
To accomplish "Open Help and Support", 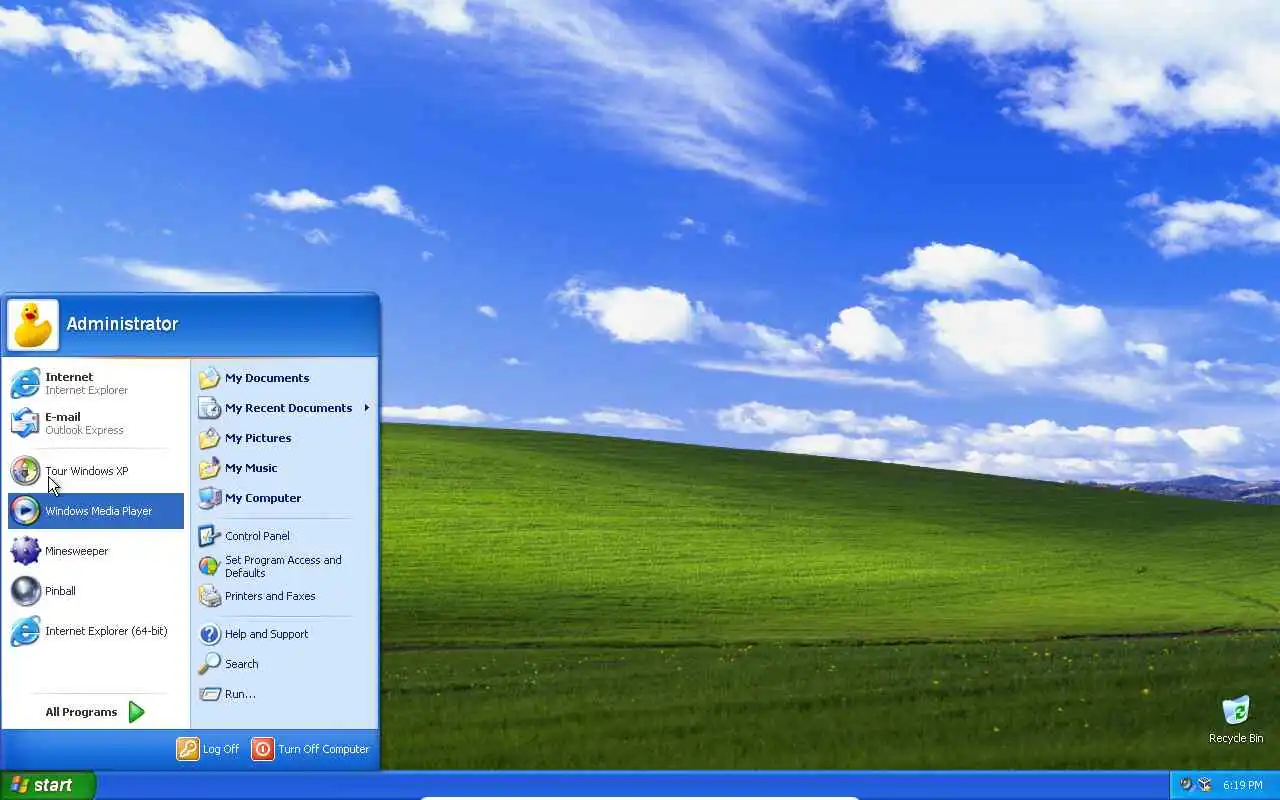I will [285, 634].
